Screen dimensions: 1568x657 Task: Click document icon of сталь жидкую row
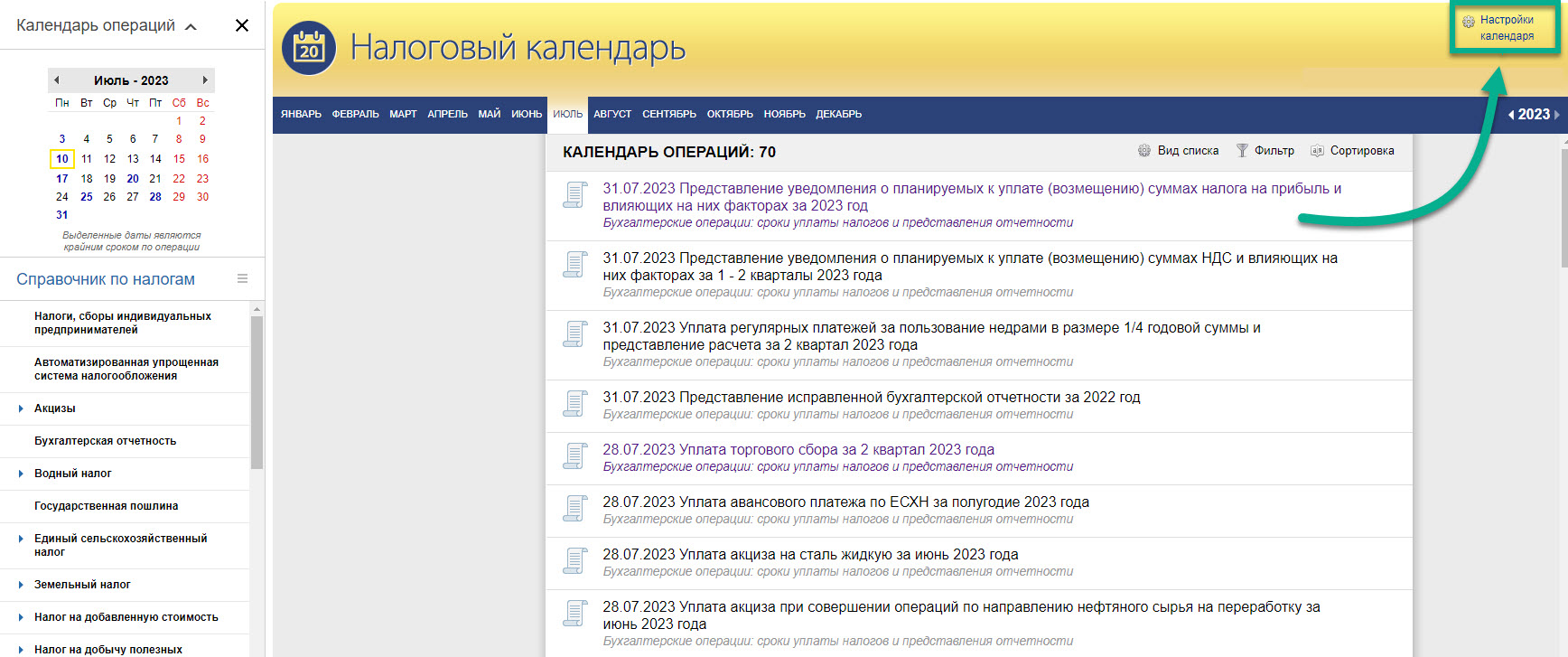coord(574,561)
